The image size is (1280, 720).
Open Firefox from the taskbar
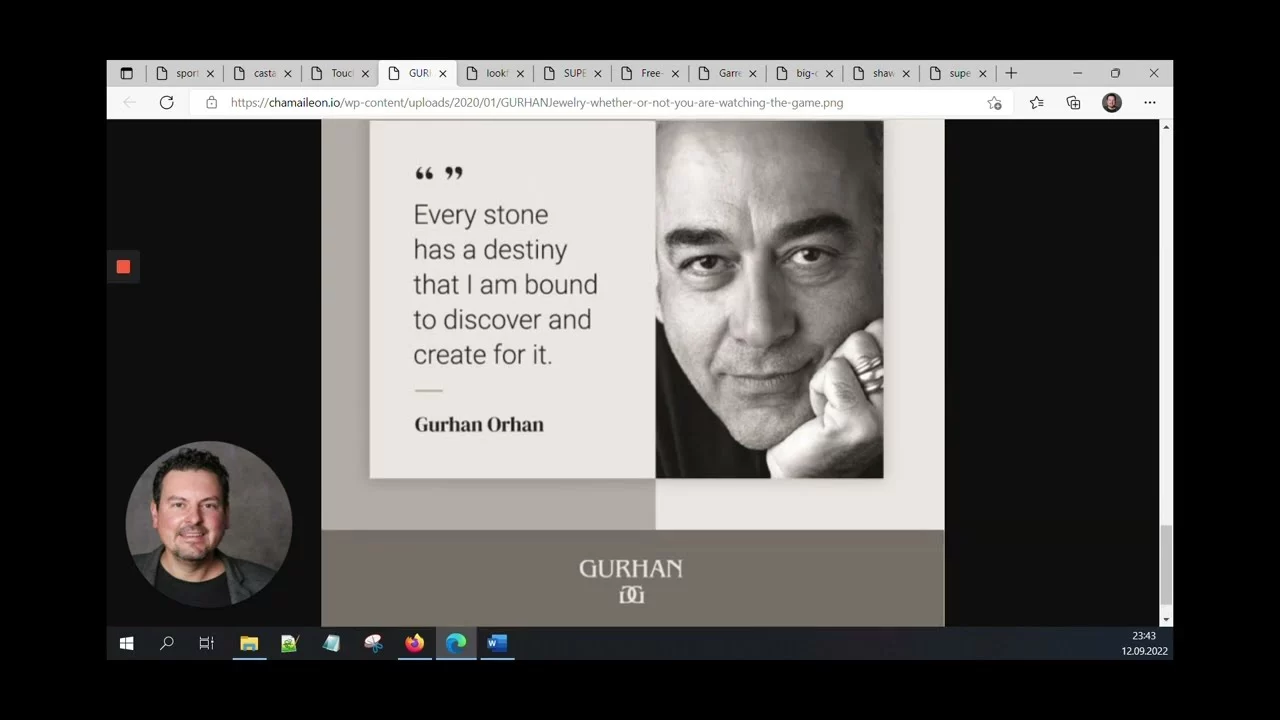click(414, 643)
